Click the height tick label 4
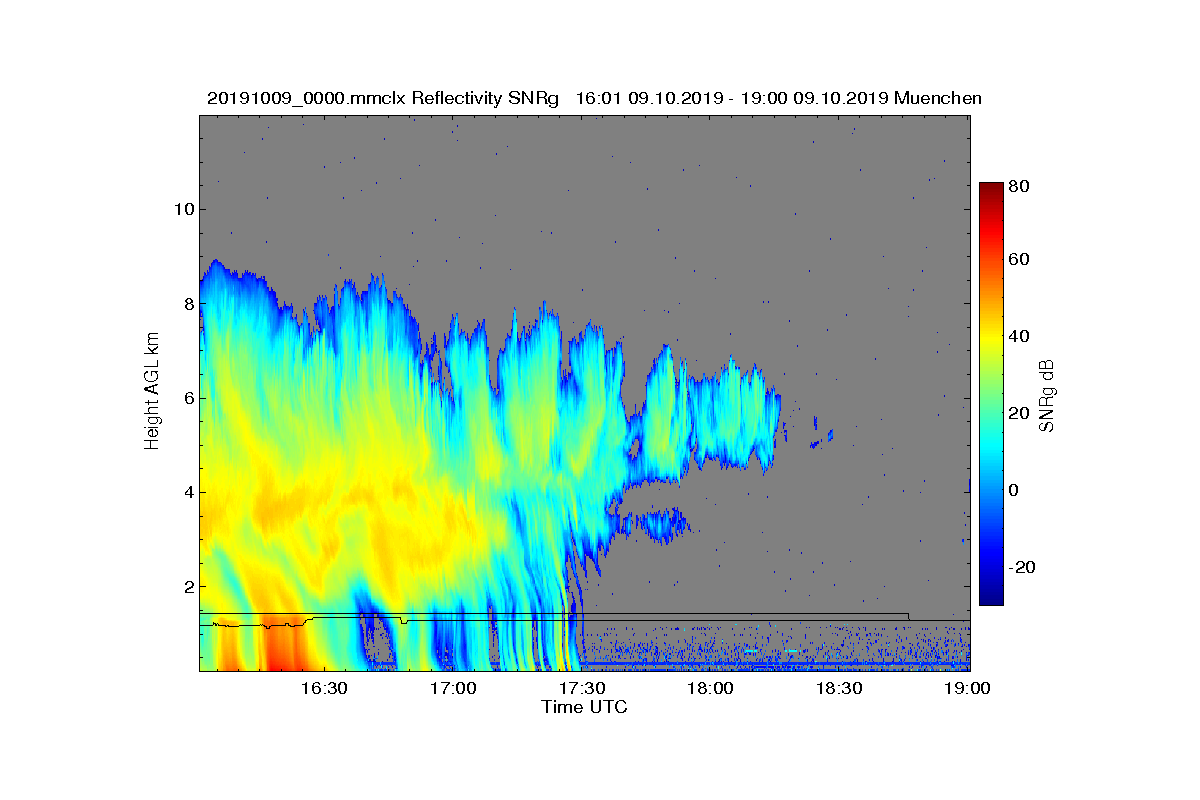 coord(188,492)
